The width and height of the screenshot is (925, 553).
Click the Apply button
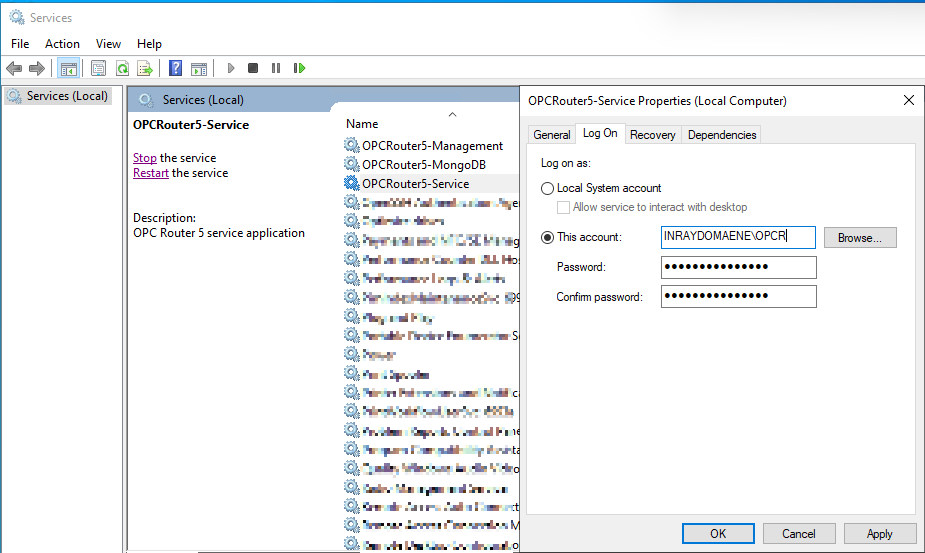click(x=880, y=534)
